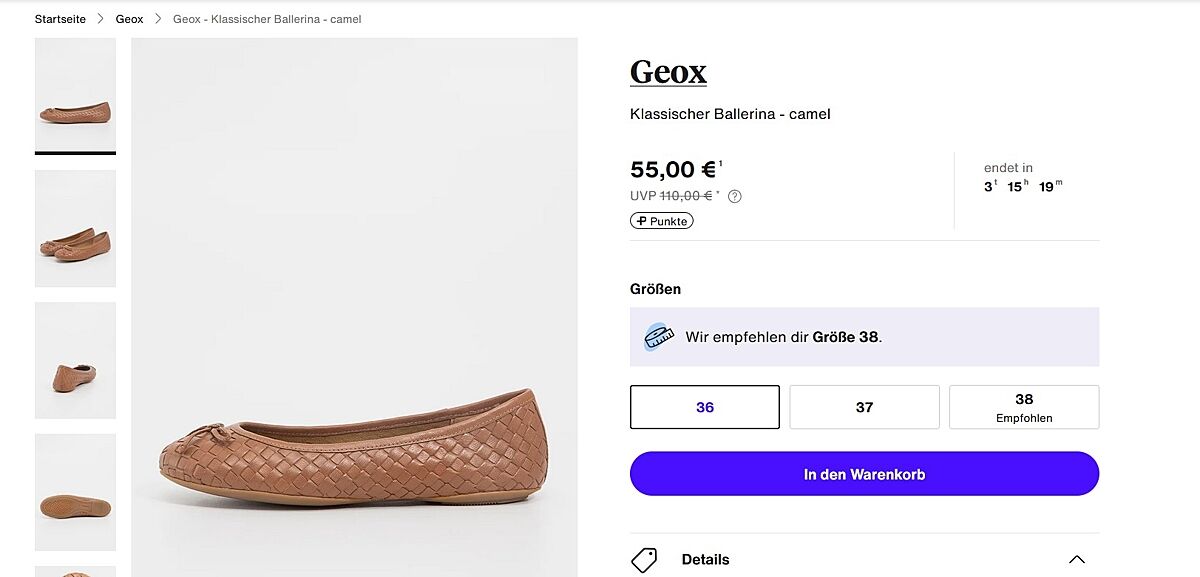Show first thumbnail side view of shoe
This screenshot has width=1200, height=577.
75,95
